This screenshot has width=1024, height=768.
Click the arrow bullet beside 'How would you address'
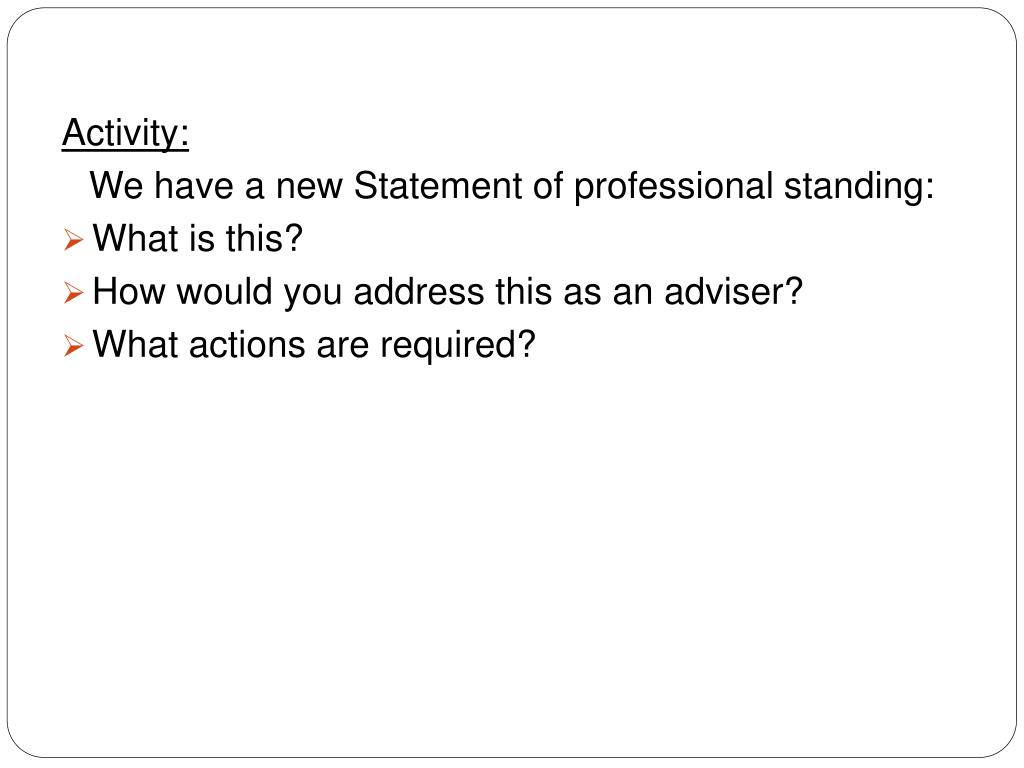(74, 293)
